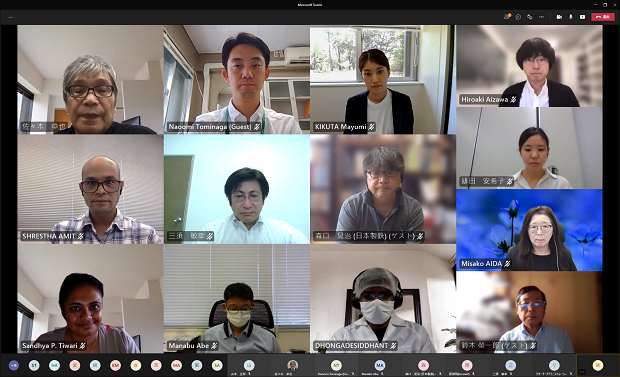Click the reactions icon in toolbar

coord(530,17)
